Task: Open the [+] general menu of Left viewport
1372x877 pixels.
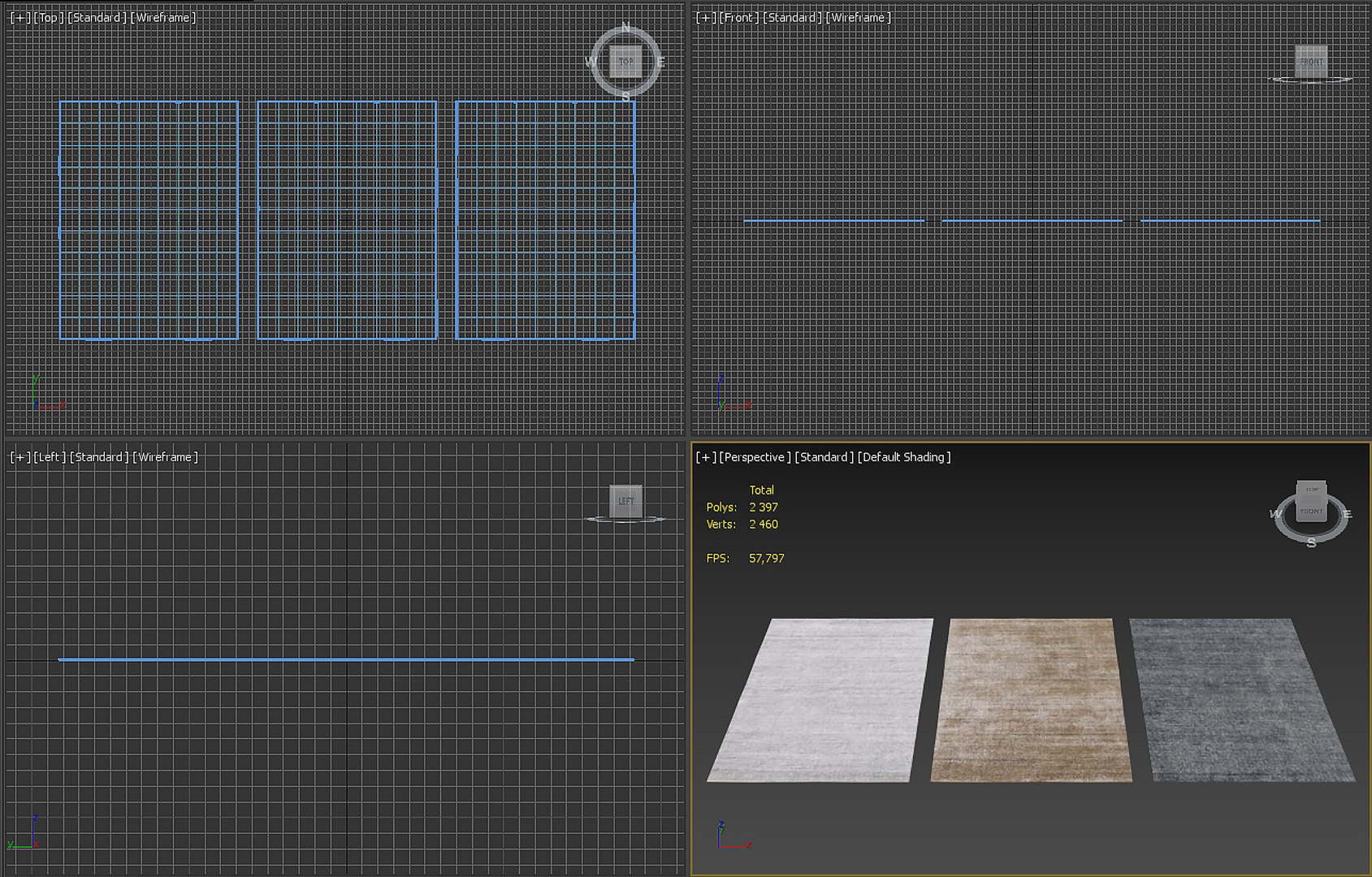Action: (19, 457)
